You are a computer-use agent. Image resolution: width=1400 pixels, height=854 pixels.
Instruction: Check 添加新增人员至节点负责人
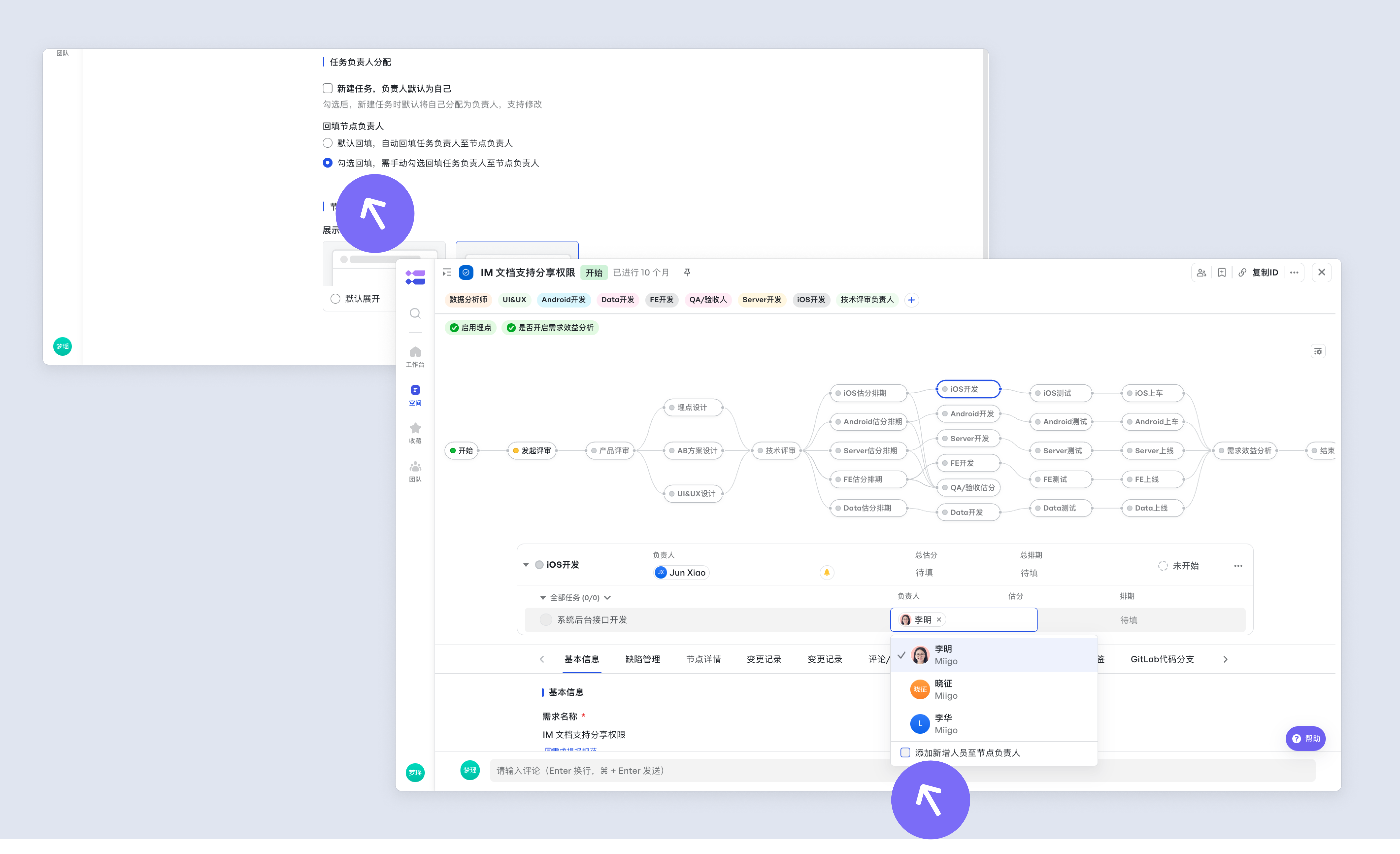(x=906, y=753)
